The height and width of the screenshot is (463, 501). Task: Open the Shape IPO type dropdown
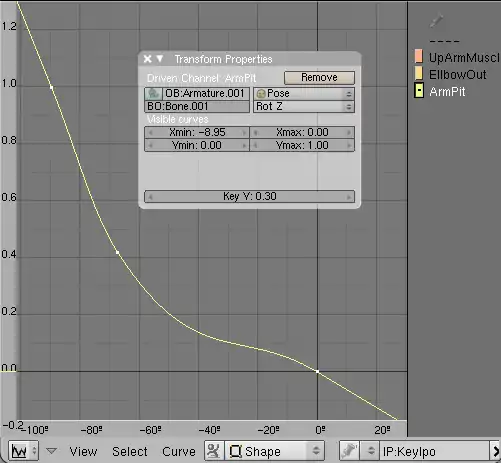(275, 451)
